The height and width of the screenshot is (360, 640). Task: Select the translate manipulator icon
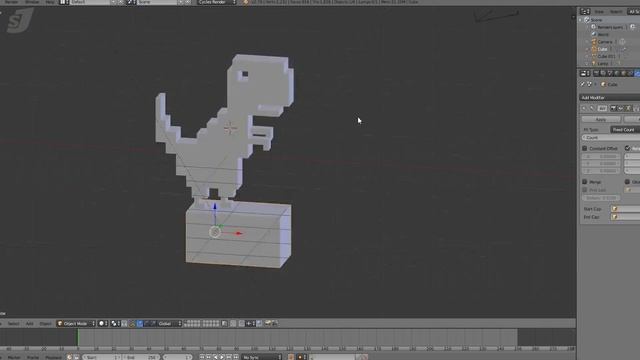pyautogui.click(x=140, y=324)
